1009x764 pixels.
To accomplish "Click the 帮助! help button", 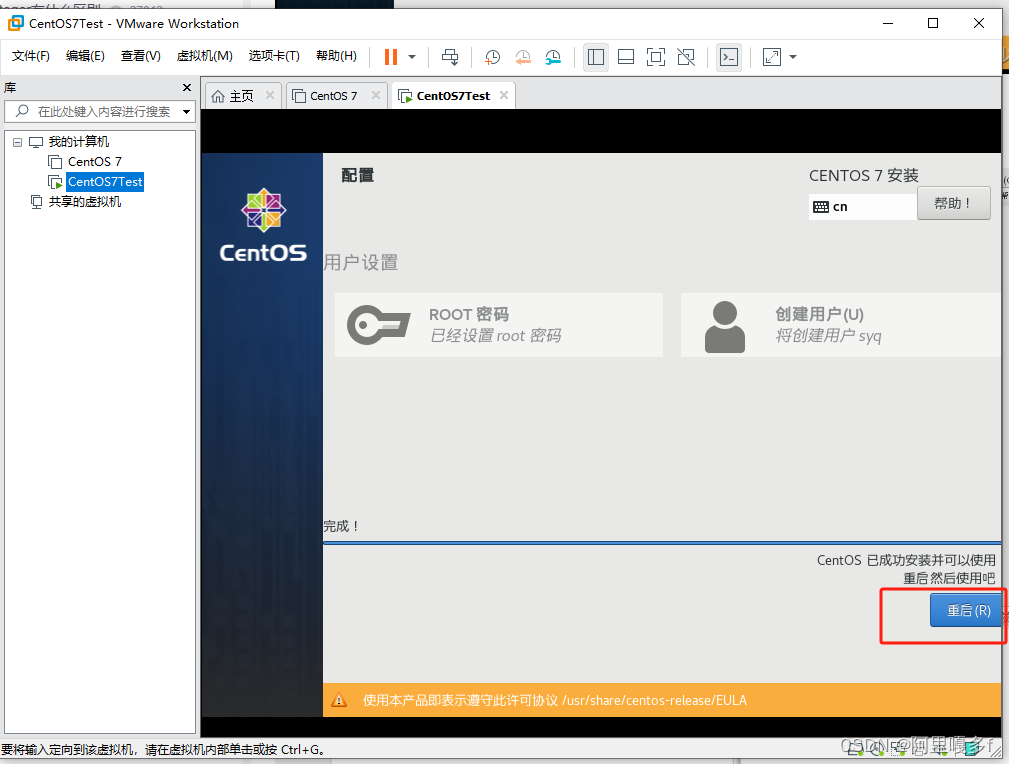I will coord(952,202).
